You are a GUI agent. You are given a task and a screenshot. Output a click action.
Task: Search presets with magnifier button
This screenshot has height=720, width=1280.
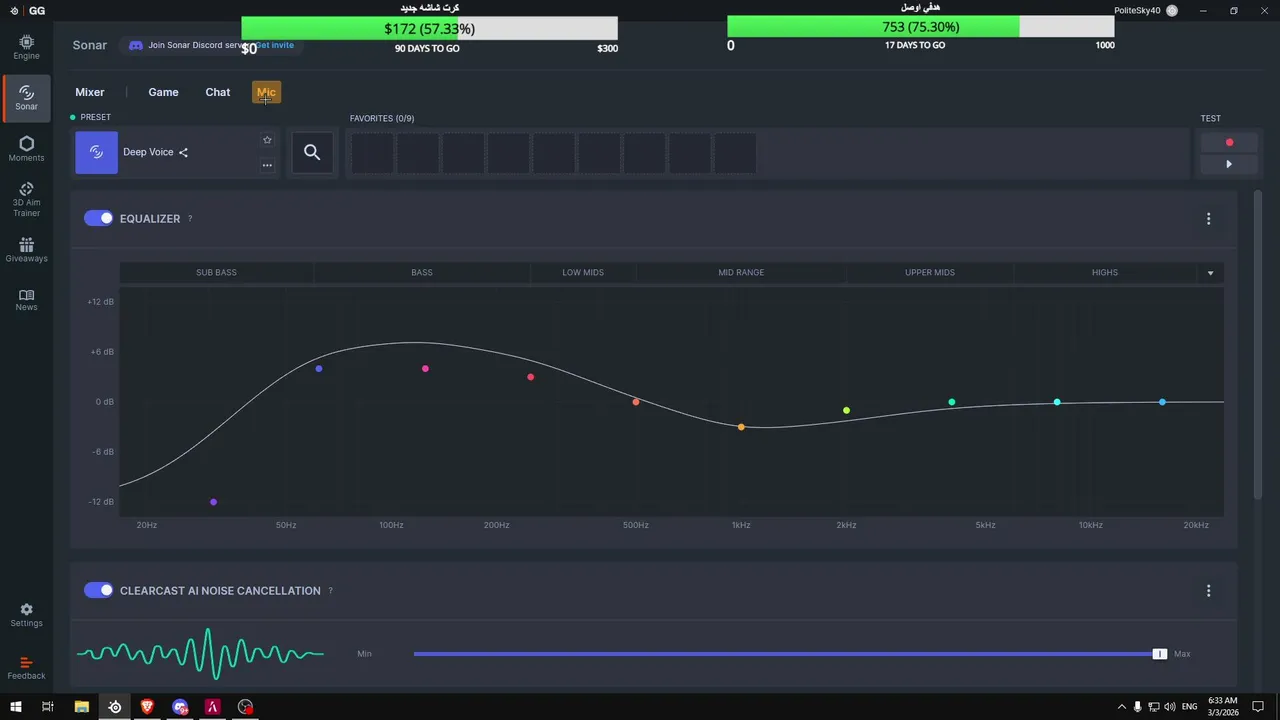coord(312,152)
